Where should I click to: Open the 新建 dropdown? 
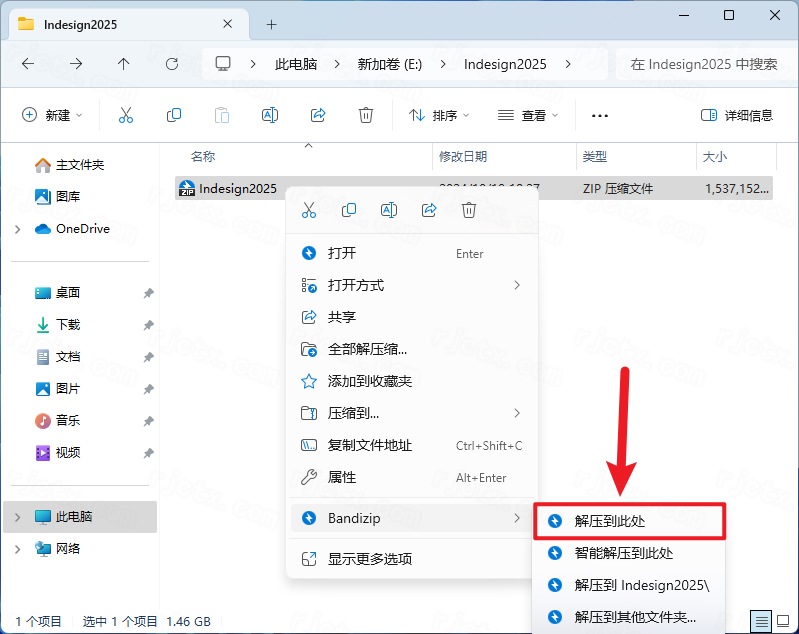(x=51, y=115)
